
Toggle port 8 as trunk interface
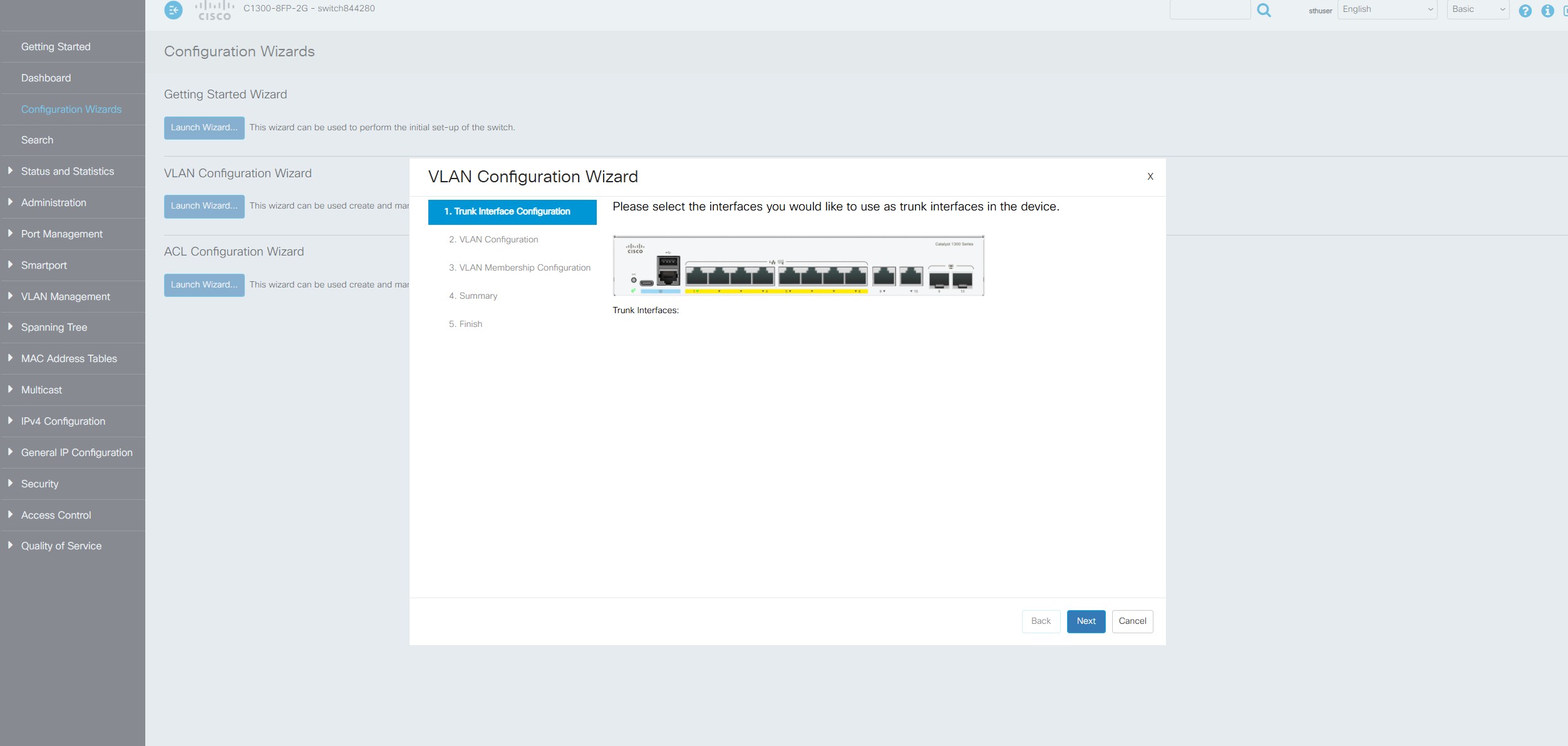[x=856, y=276]
